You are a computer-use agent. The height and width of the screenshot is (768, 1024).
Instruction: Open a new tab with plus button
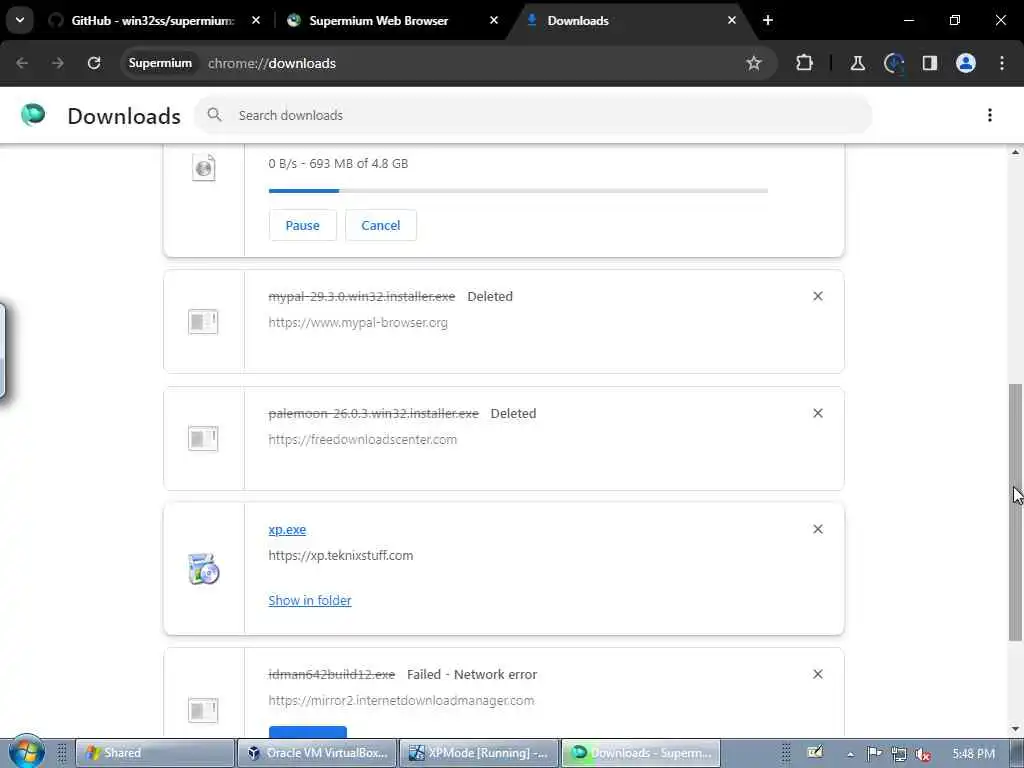tap(768, 21)
